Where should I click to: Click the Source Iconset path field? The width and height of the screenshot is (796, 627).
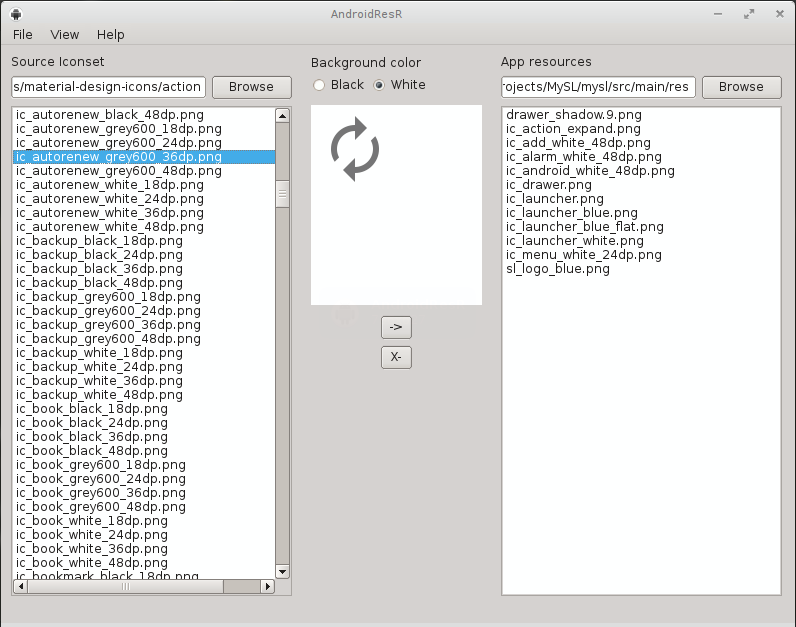coord(108,87)
